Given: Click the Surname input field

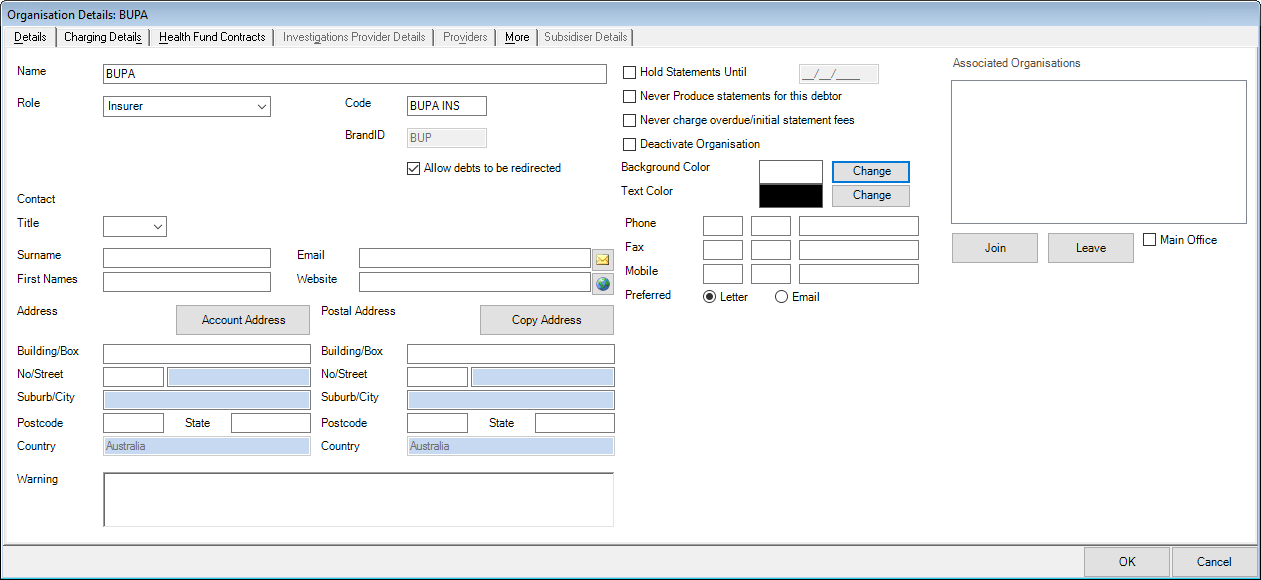Looking at the screenshot, I should point(187,258).
